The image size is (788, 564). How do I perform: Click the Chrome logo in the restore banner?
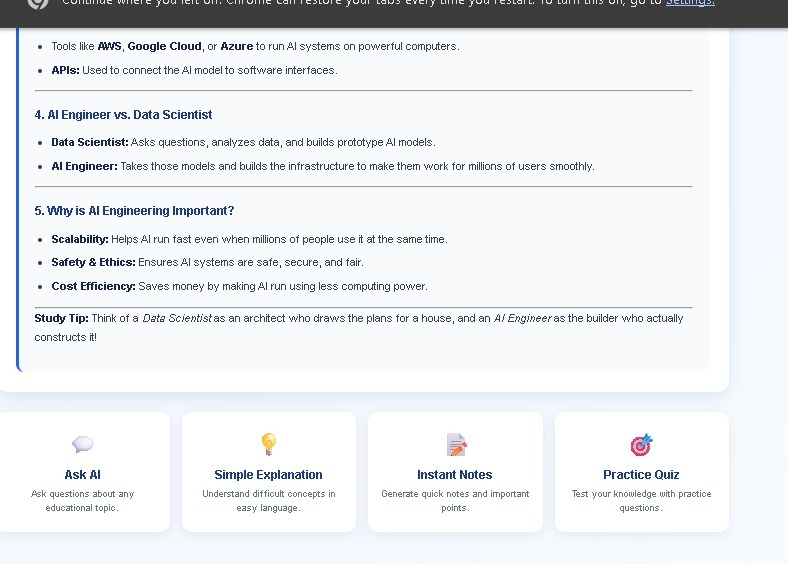(x=38, y=3)
